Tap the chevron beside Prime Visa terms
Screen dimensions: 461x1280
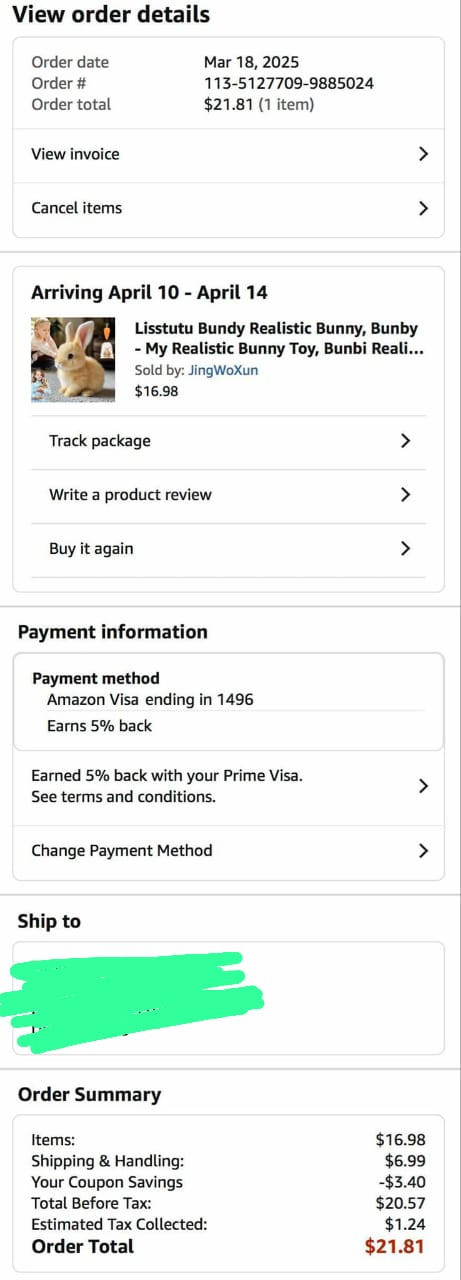point(423,786)
